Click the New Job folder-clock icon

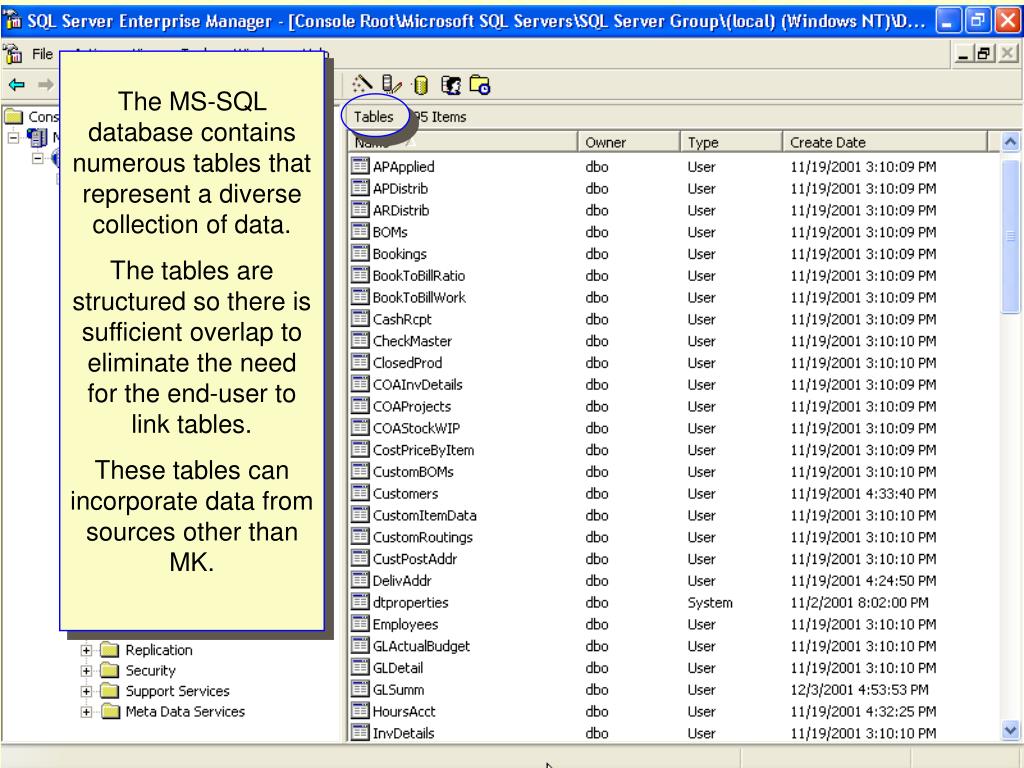click(480, 85)
